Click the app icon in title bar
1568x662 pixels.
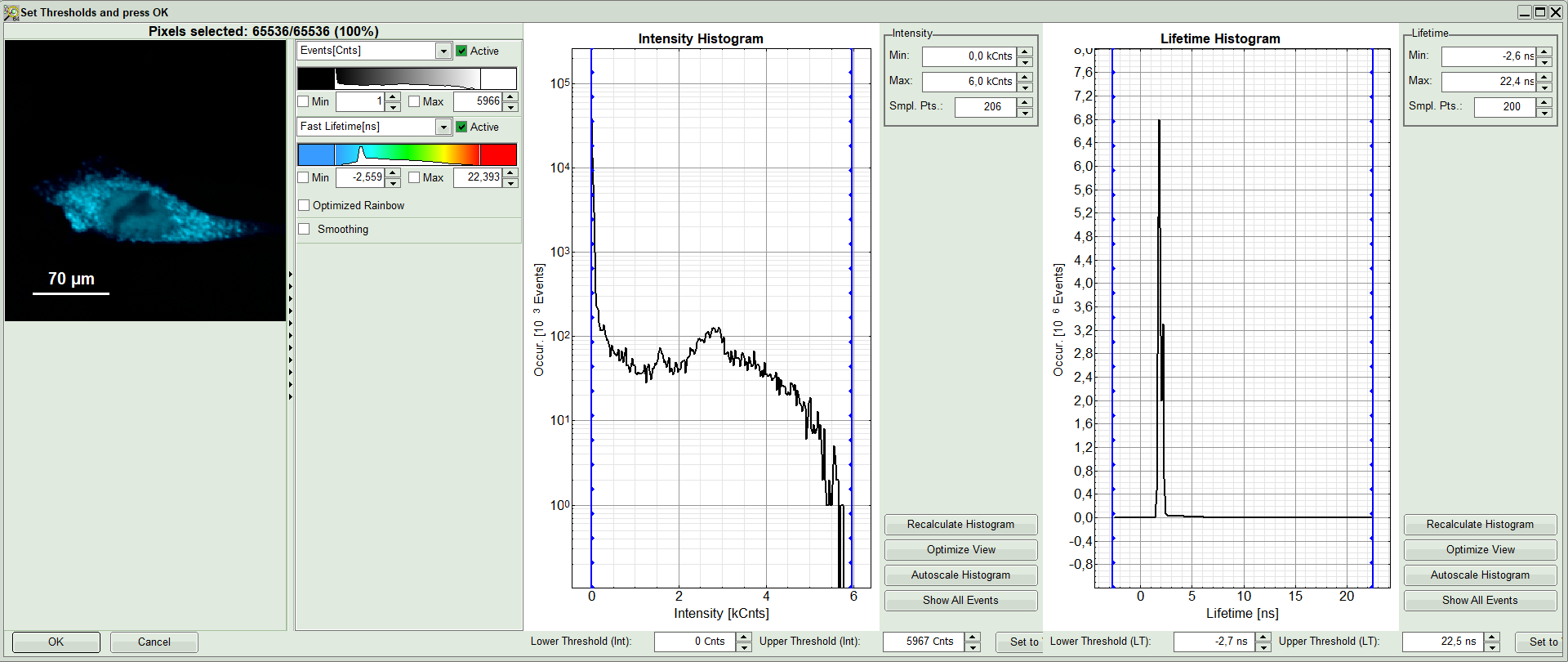click(x=11, y=12)
